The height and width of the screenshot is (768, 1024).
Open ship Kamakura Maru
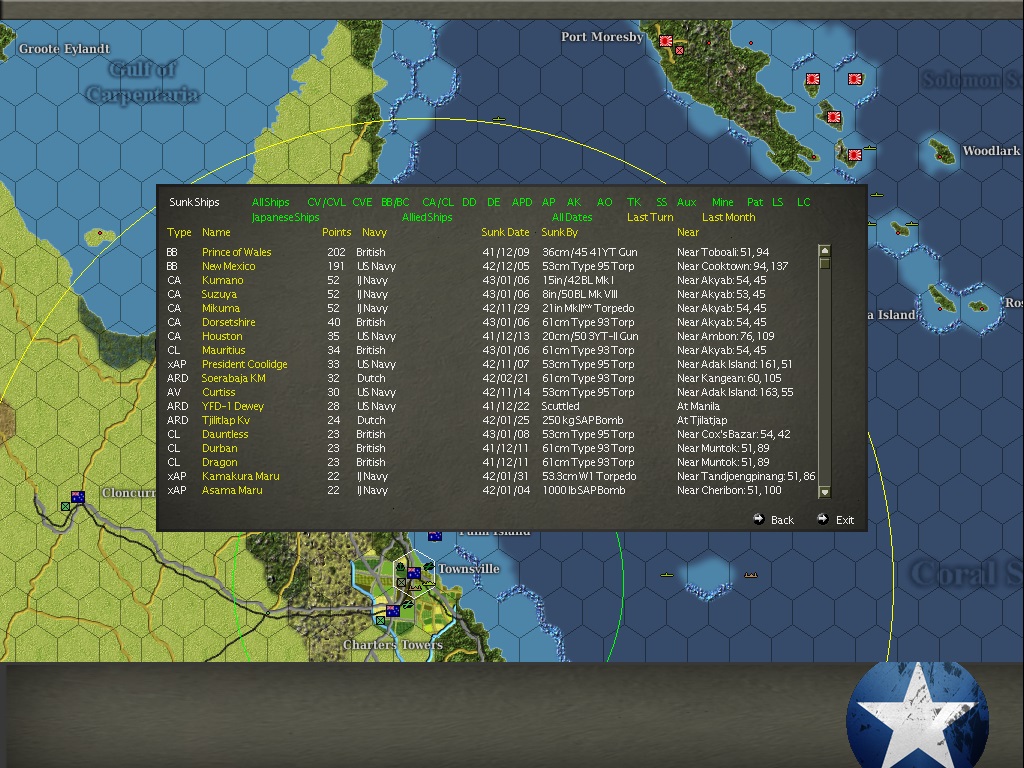pos(240,477)
